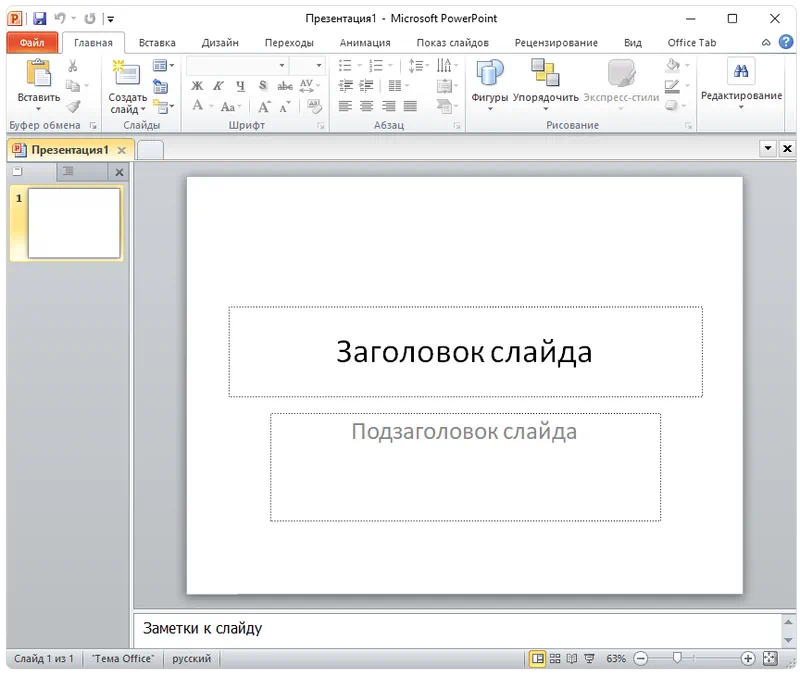
Task: Toggle bold (Ж) formatting
Action: pyautogui.click(x=197, y=86)
